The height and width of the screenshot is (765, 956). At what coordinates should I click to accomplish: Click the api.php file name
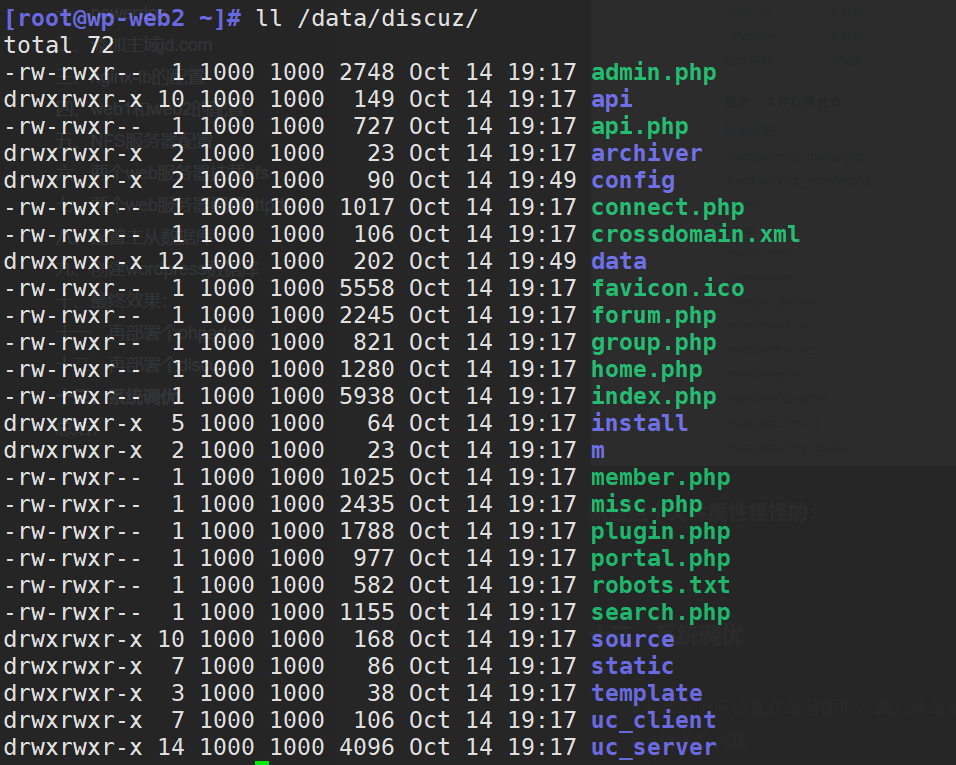point(640,127)
